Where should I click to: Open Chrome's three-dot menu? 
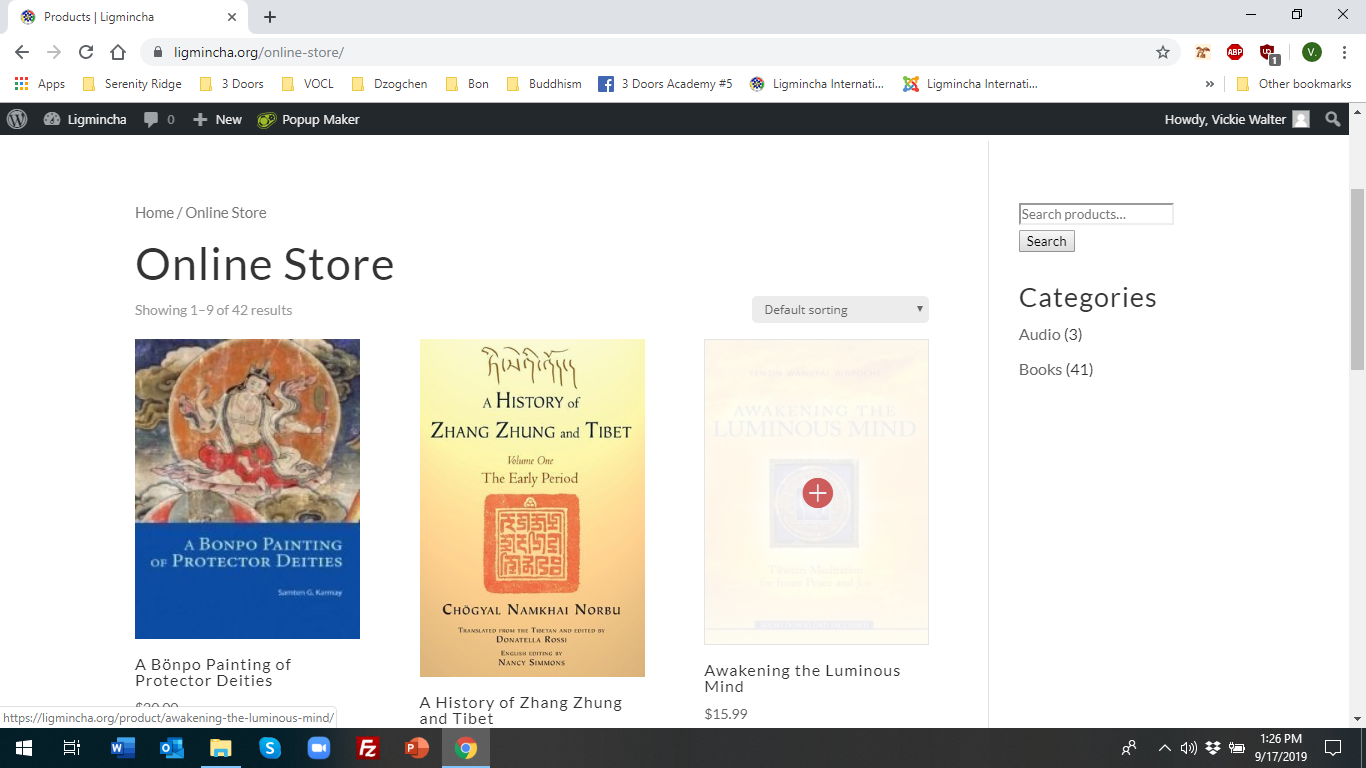click(x=1344, y=52)
